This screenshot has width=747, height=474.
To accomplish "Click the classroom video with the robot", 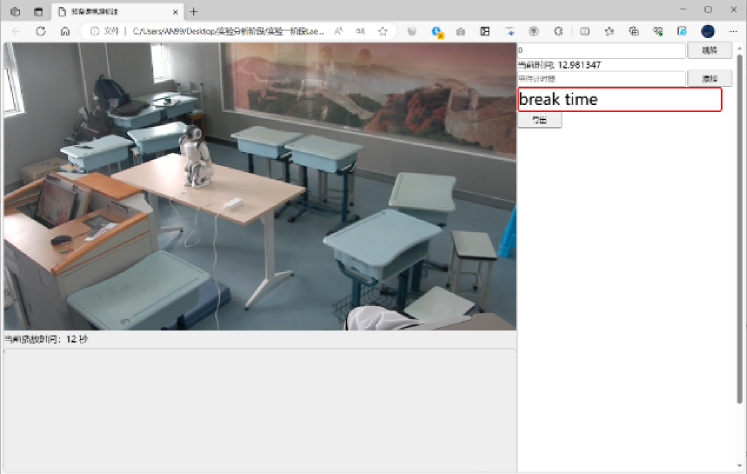I will coord(259,186).
